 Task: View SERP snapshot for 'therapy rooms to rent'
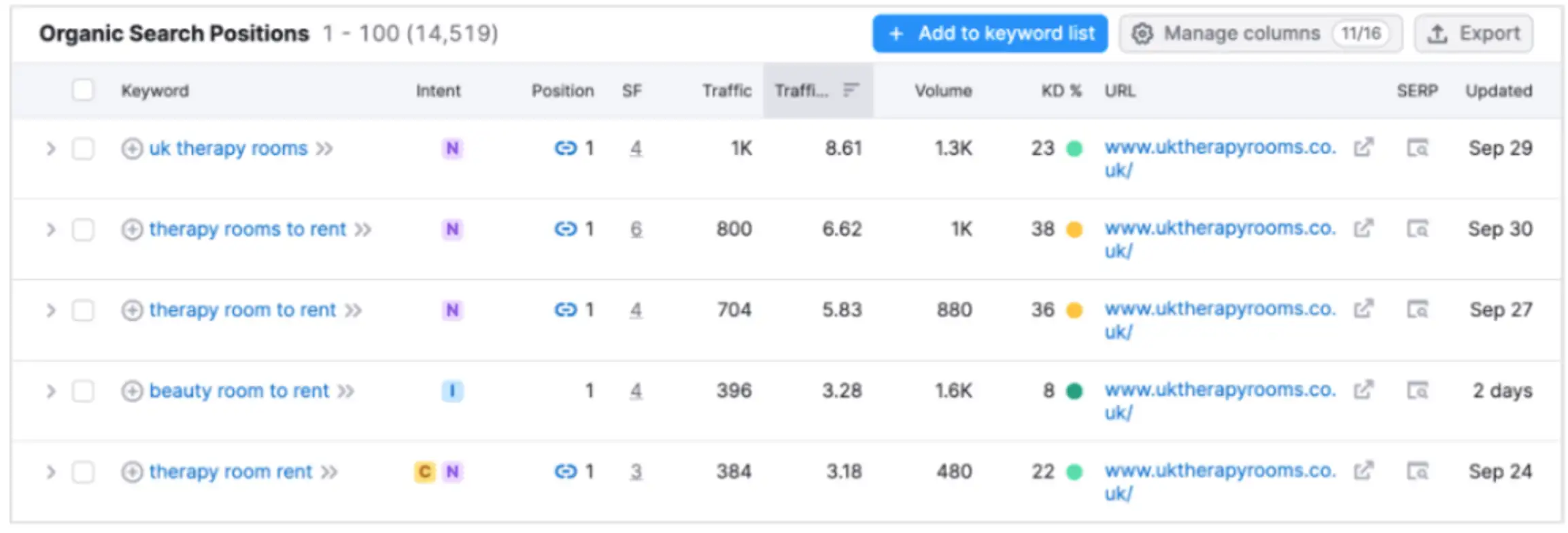coord(1417,229)
